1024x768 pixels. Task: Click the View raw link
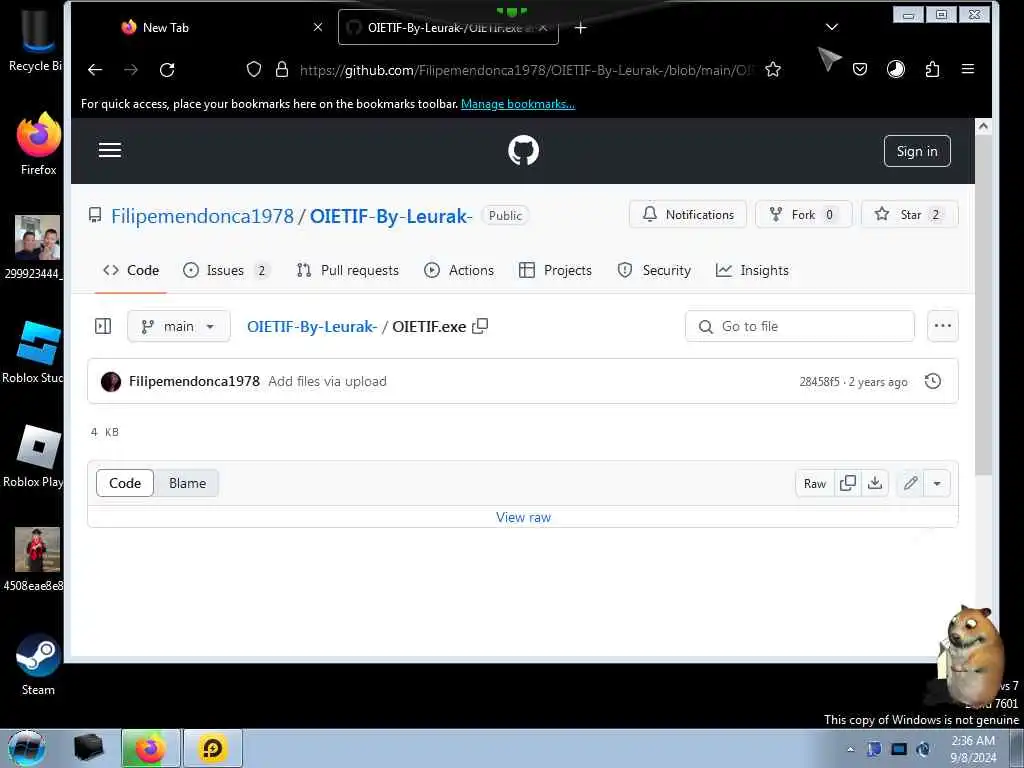tap(523, 517)
